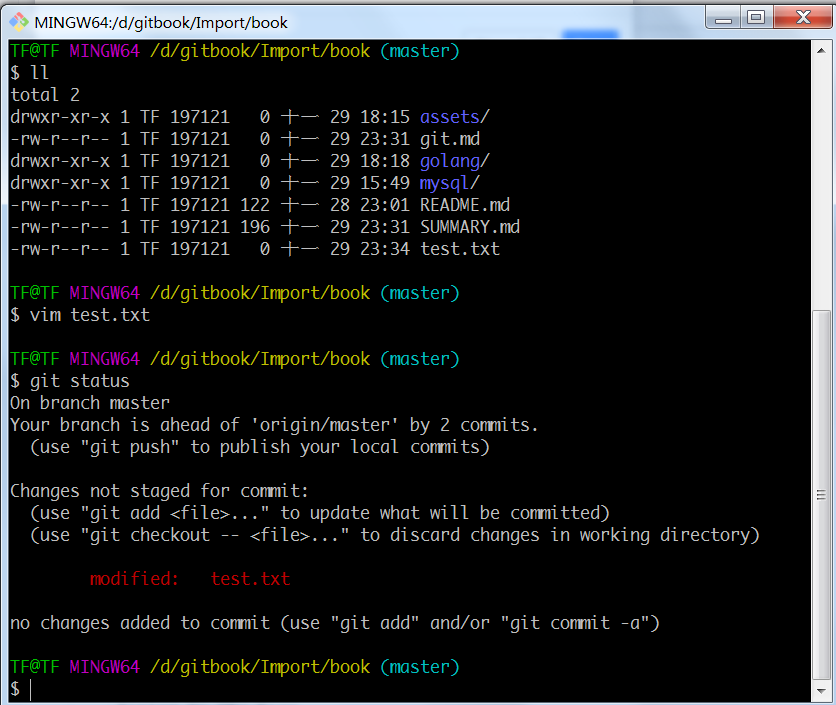Click the 'git status' command line
Image resolution: width=836 pixels, height=705 pixels.
click(79, 381)
